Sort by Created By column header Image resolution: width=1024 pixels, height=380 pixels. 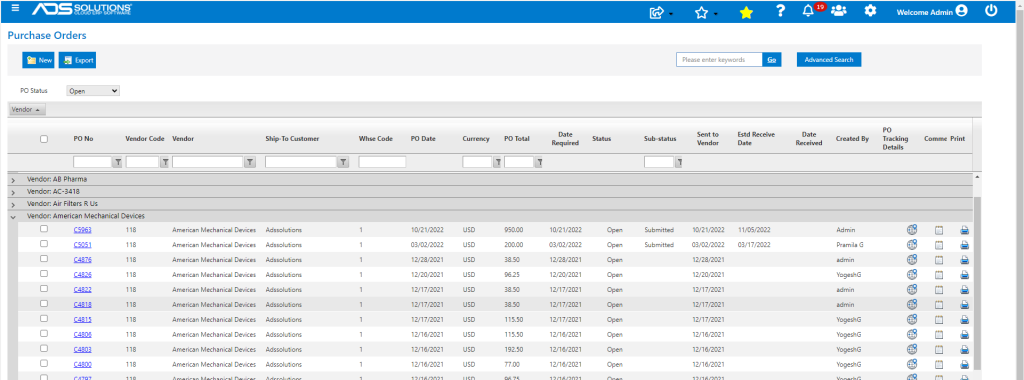pyautogui.click(x=852, y=139)
